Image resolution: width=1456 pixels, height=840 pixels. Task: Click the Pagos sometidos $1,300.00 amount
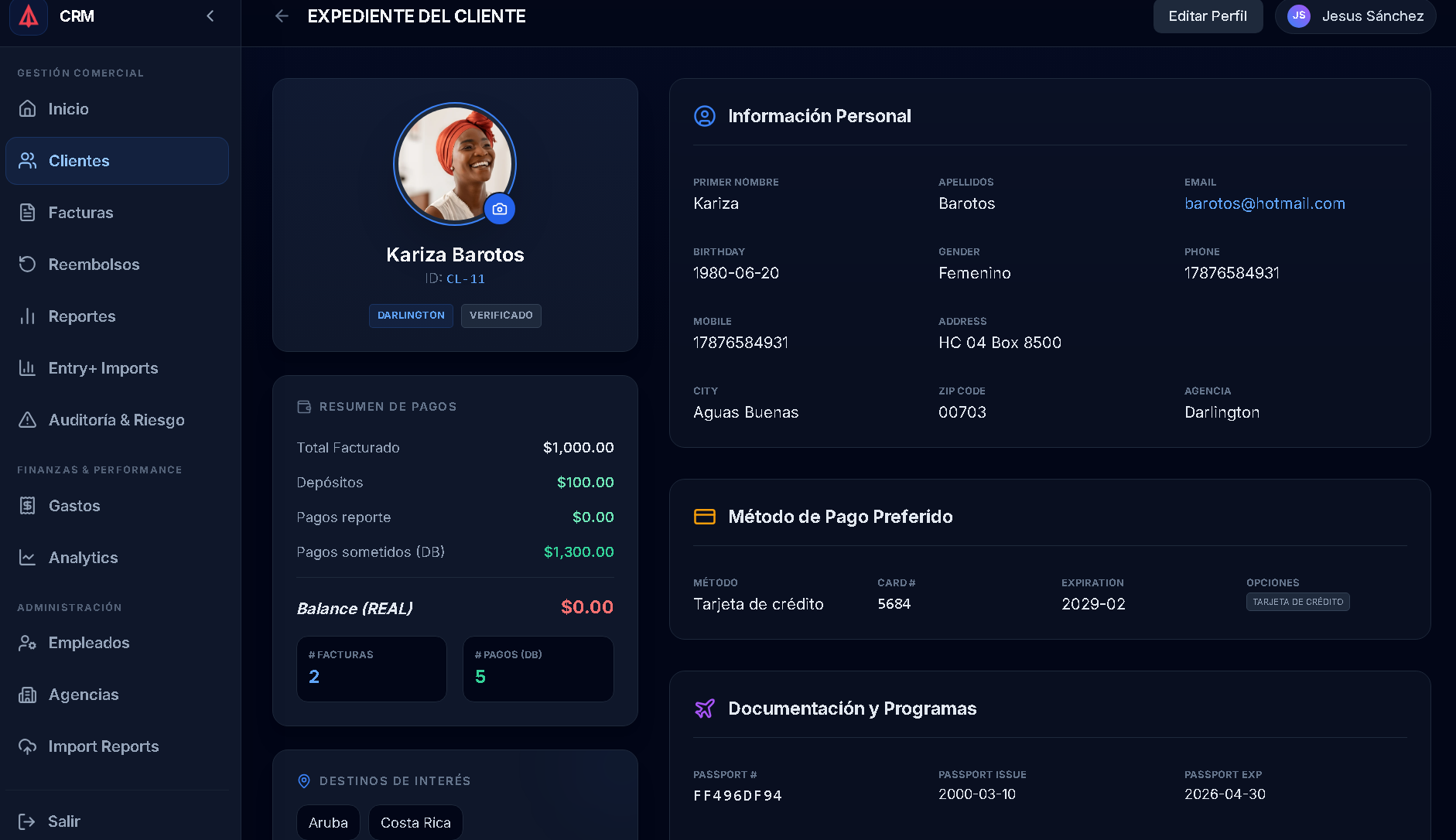579,552
